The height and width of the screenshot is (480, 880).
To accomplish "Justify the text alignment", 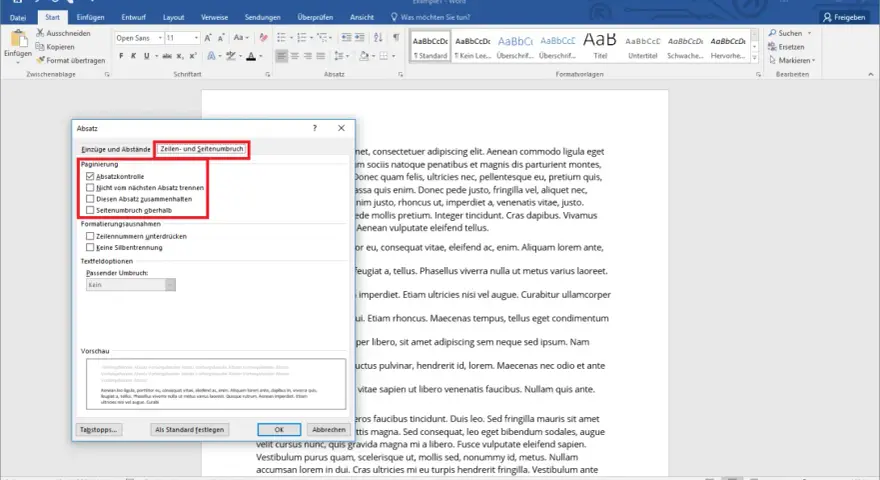I will pyautogui.click(x=320, y=56).
